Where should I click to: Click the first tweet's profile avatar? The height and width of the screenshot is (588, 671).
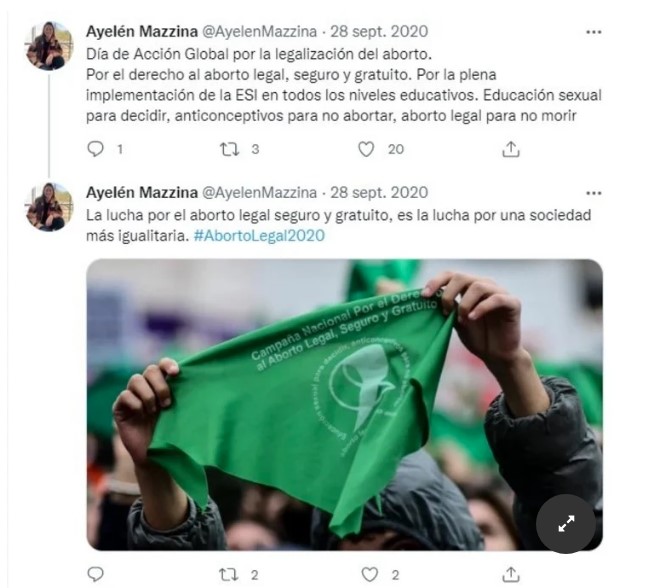click(49, 45)
